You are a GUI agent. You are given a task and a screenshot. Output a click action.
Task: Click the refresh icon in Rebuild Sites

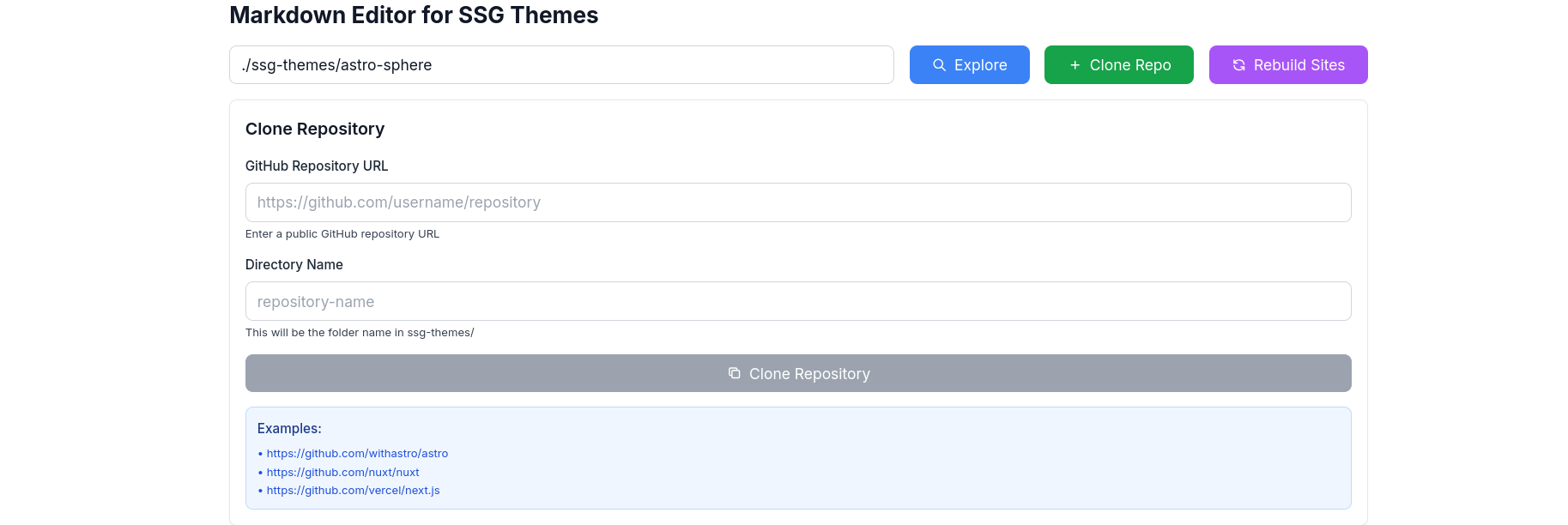point(1238,65)
